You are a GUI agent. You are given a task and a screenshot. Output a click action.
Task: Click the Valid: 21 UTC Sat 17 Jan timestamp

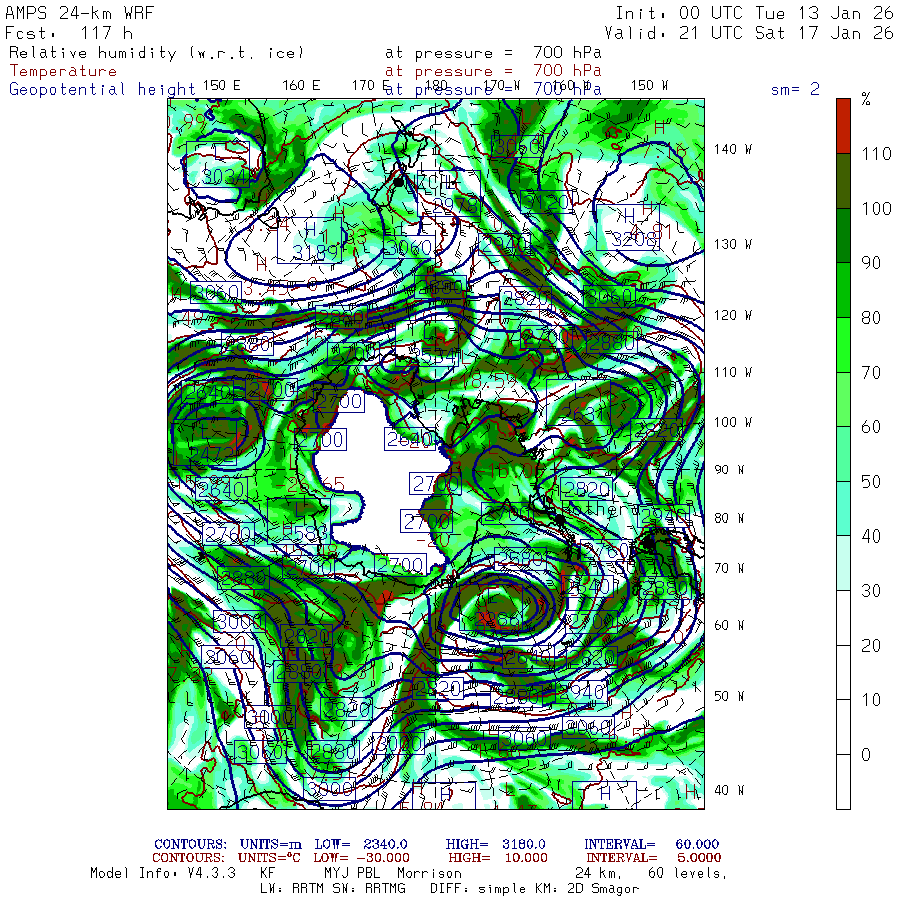(x=754, y=32)
